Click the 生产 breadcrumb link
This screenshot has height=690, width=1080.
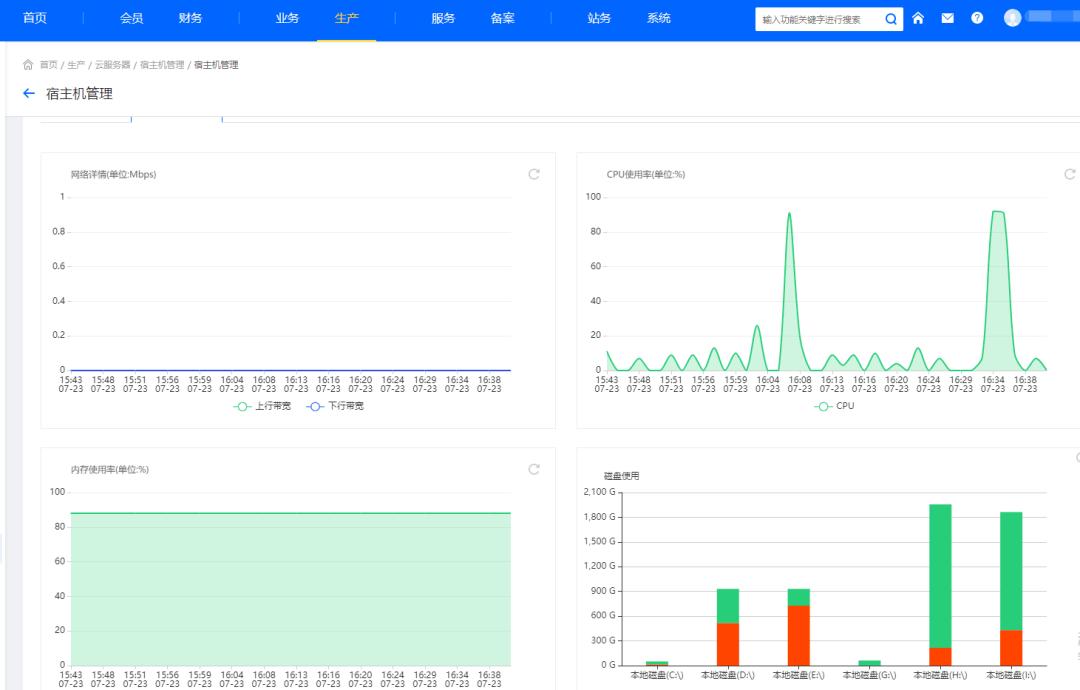tap(76, 65)
